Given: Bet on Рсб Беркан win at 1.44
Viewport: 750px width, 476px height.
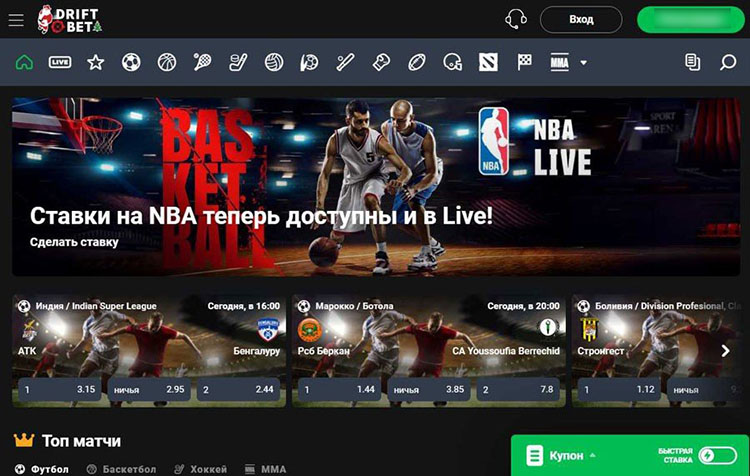Looking at the screenshot, I should [x=339, y=389].
